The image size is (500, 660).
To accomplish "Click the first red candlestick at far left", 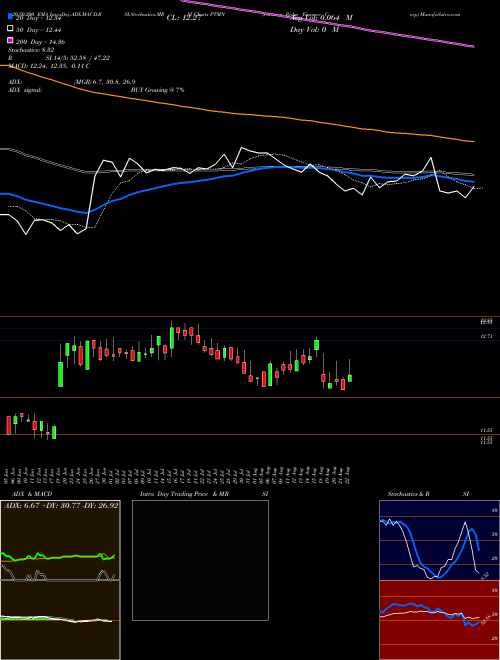I will pyautogui.click(x=8, y=426).
